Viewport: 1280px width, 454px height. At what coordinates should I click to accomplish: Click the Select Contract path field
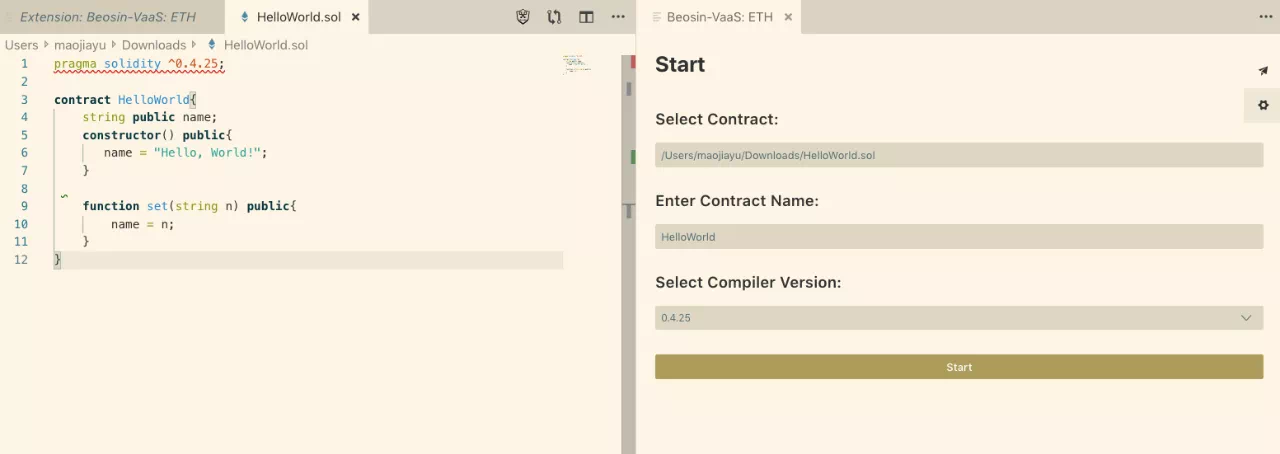pos(959,155)
